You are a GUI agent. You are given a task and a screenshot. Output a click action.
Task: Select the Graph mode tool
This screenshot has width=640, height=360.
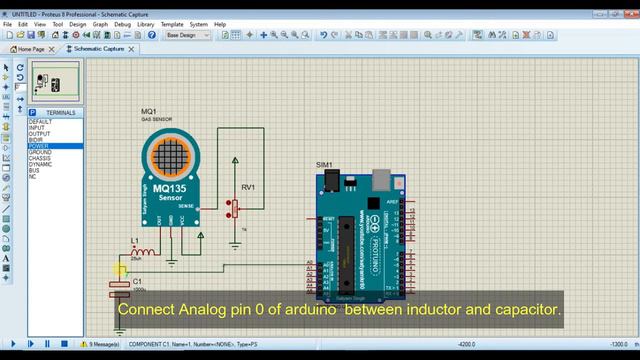click(6, 158)
